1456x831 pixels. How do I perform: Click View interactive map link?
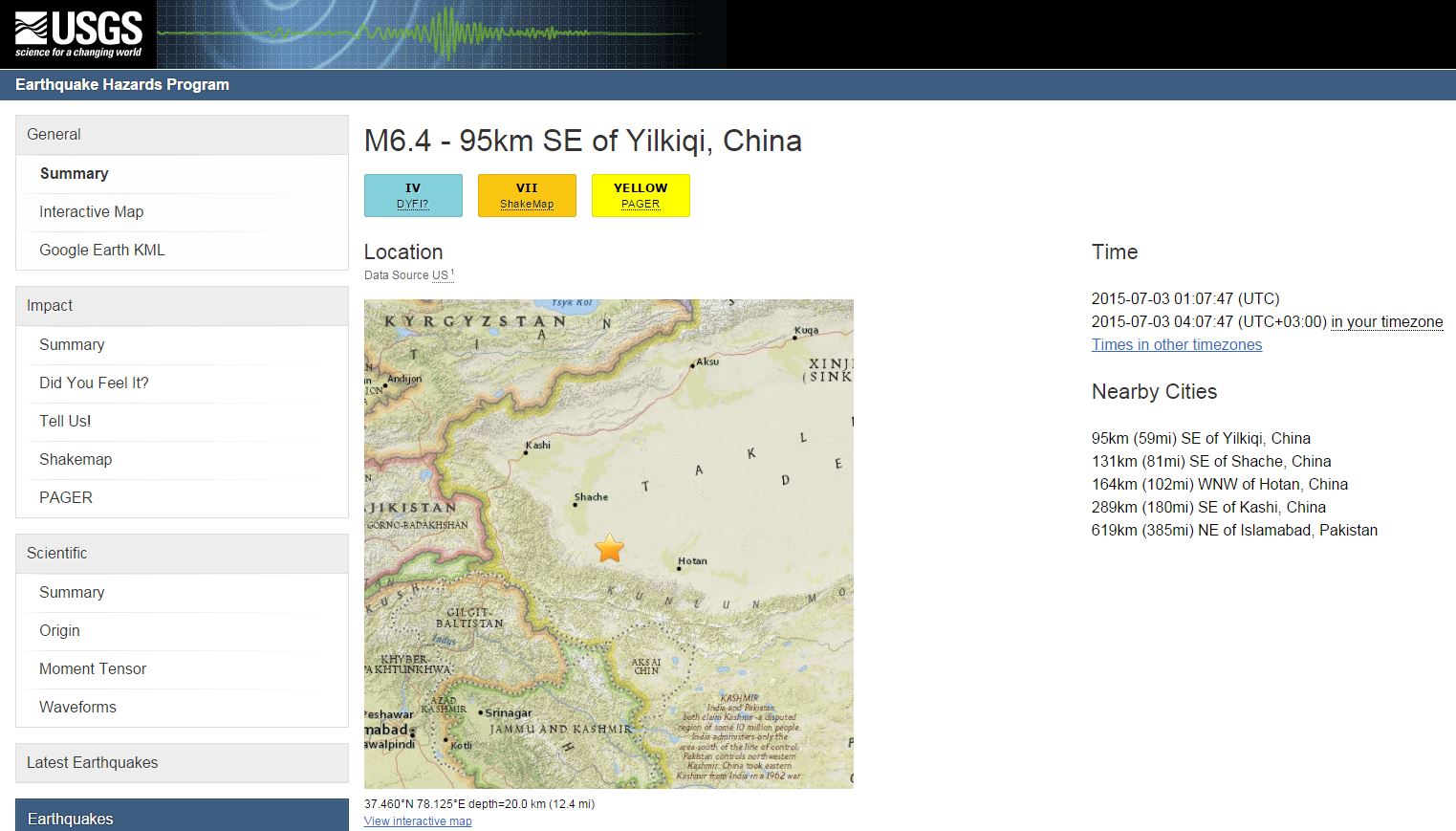point(418,821)
